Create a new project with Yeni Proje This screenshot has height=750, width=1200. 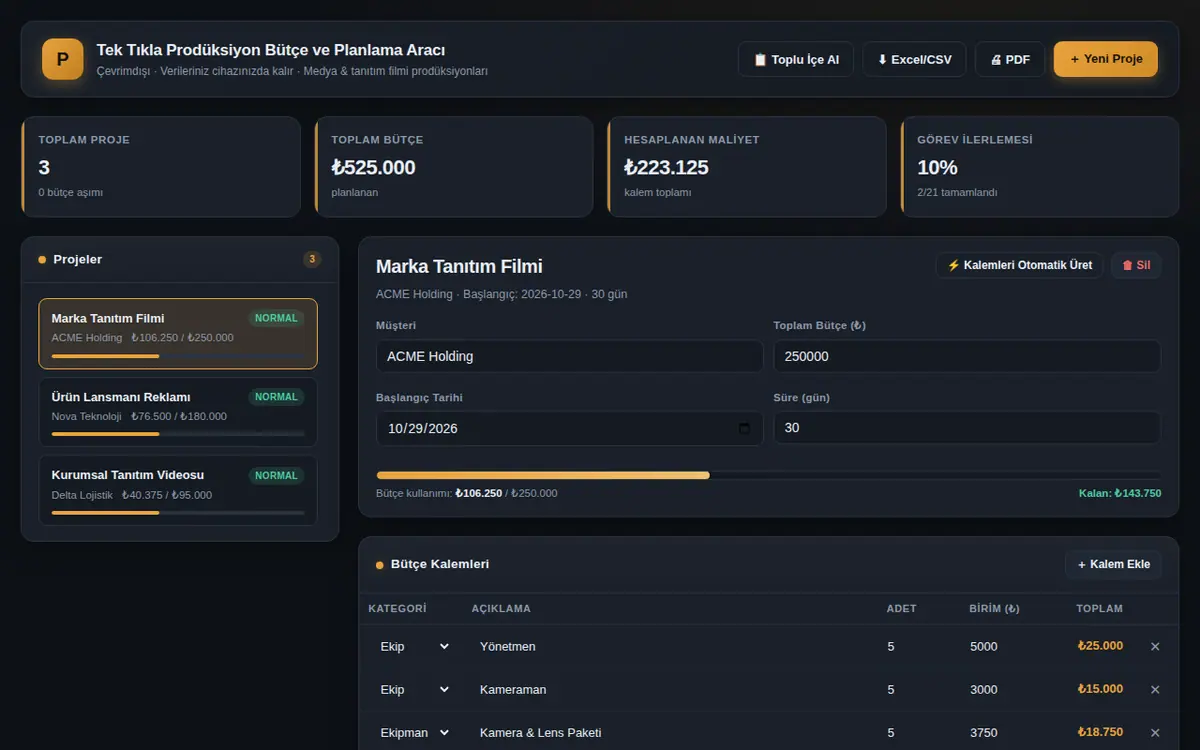[1106, 59]
